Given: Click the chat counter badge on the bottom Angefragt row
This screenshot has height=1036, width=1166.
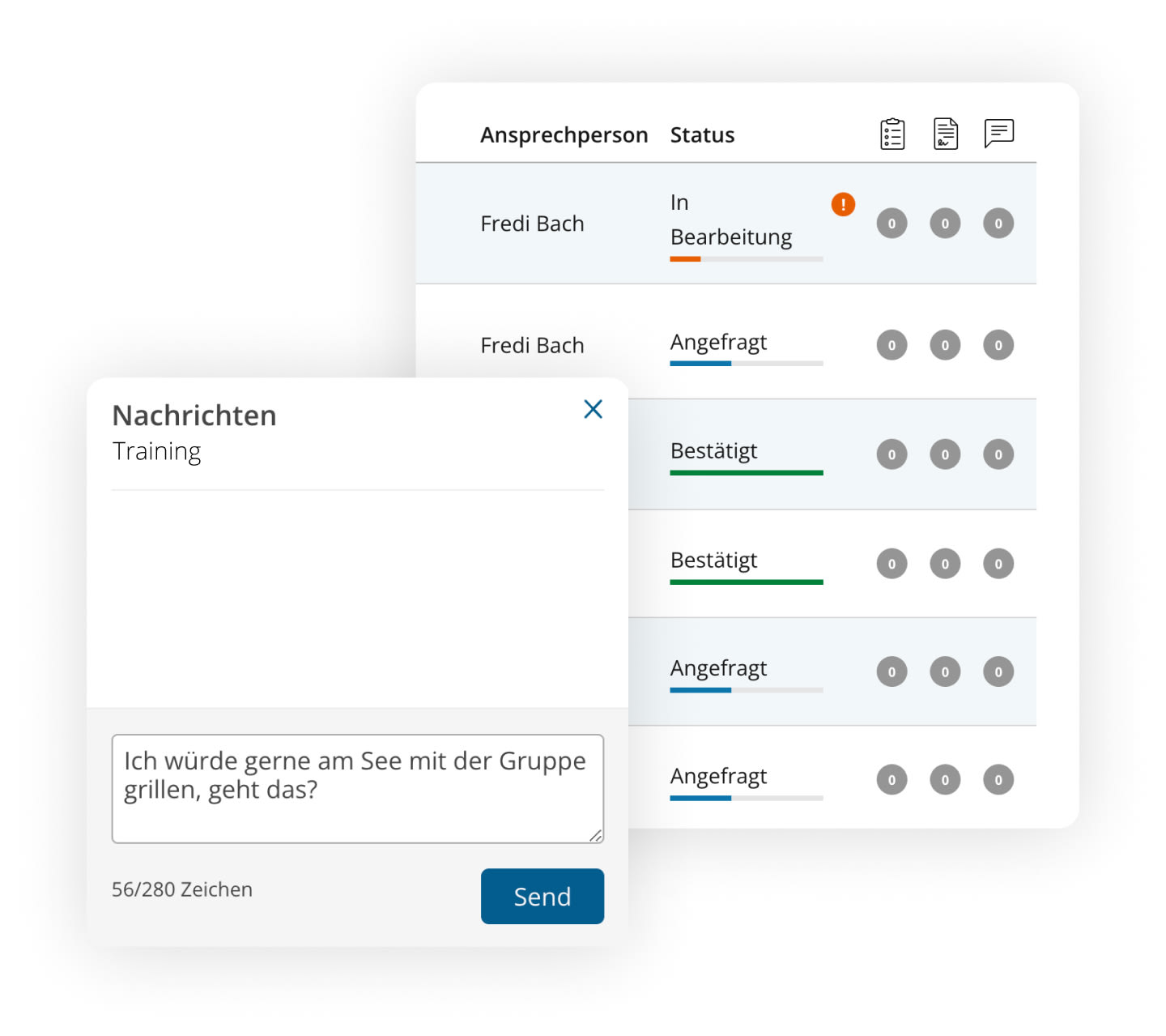Looking at the screenshot, I should (998, 779).
